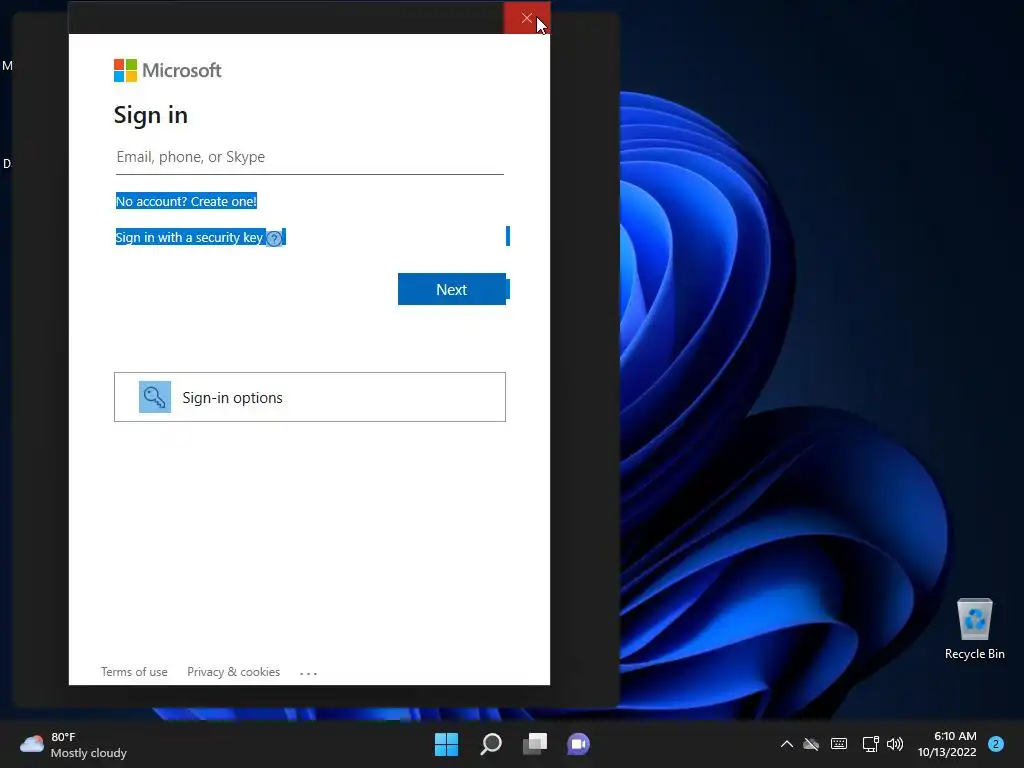The width and height of the screenshot is (1024, 768).
Task: Click the network tray icon
Action: click(x=871, y=744)
